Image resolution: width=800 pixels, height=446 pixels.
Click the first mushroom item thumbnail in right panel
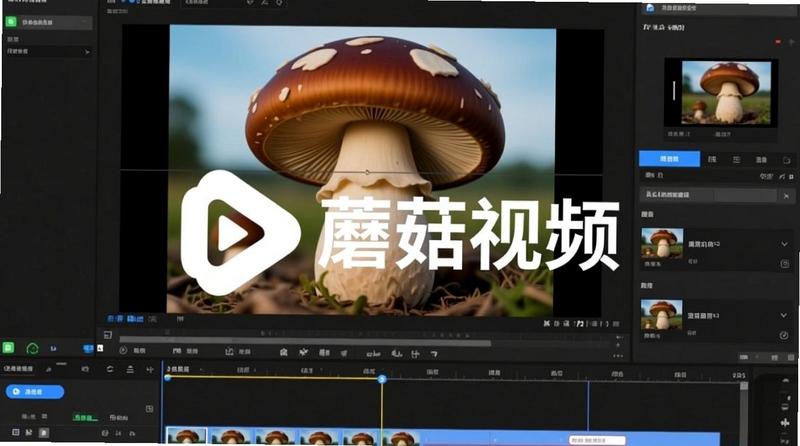click(662, 243)
